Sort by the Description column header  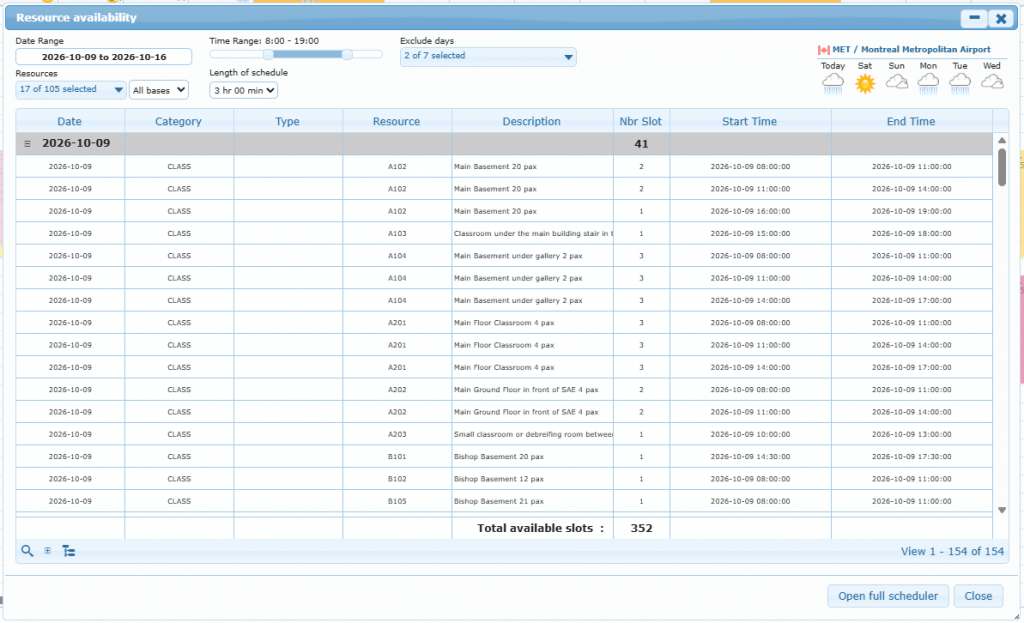tap(532, 121)
